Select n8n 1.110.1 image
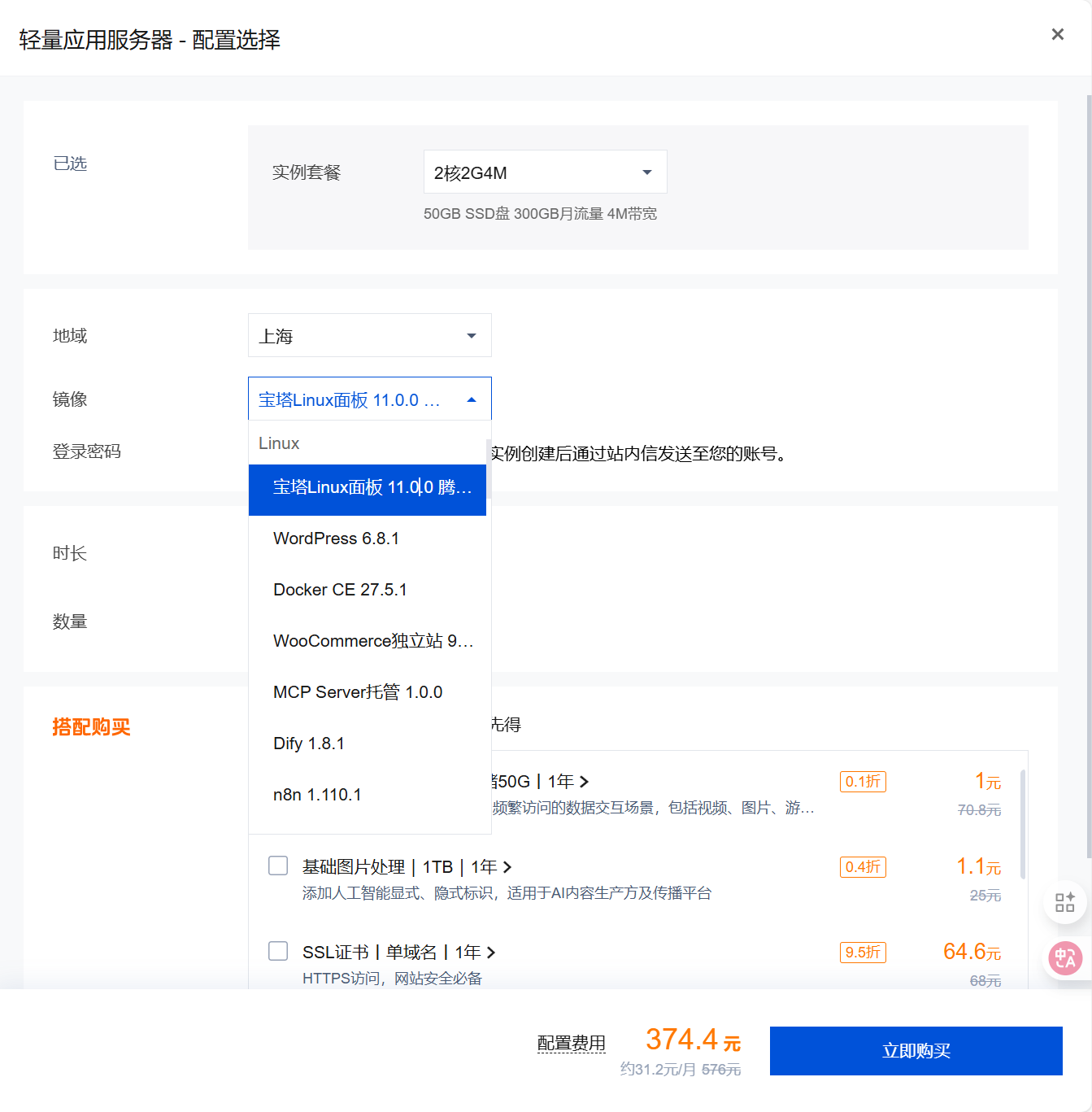1092x1112 pixels. pos(317,795)
